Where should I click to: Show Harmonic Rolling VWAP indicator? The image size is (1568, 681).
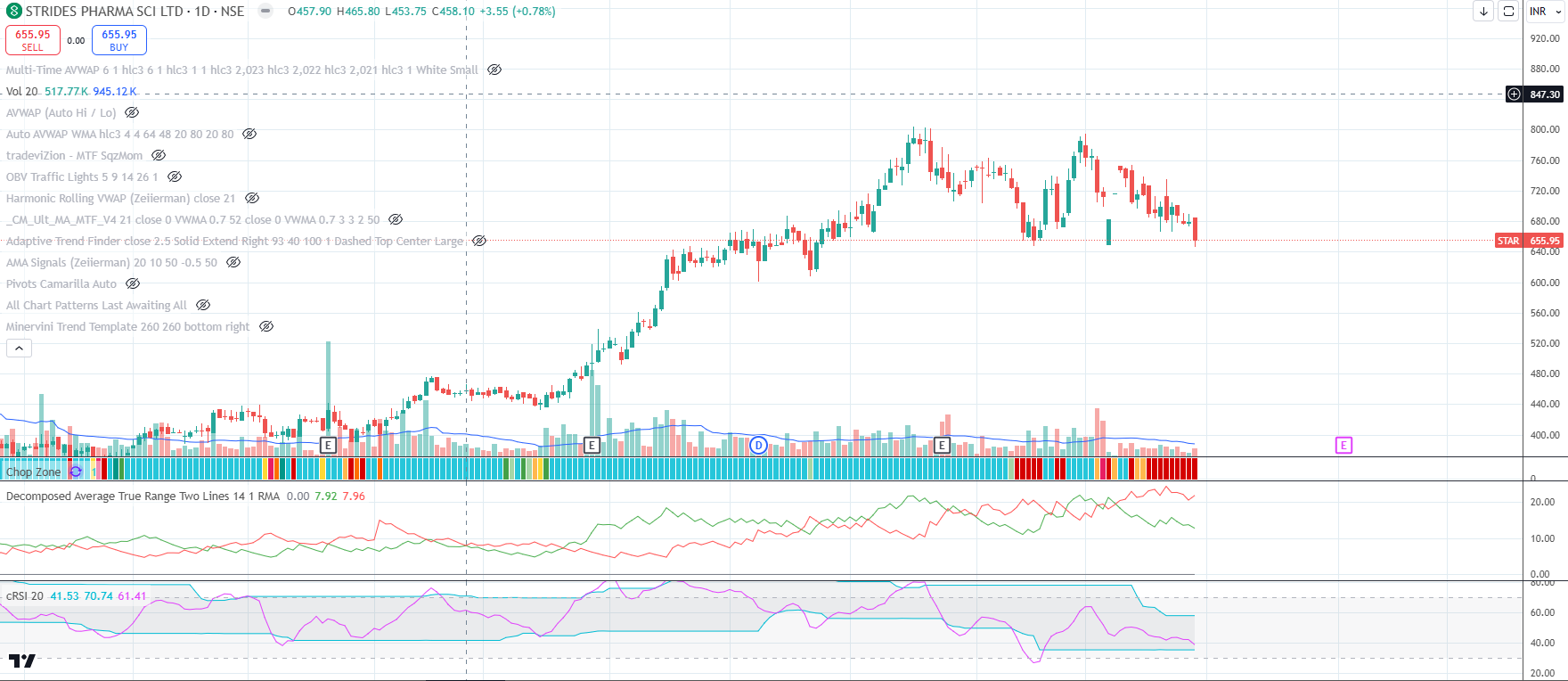pyautogui.click(x=252, y=198)
